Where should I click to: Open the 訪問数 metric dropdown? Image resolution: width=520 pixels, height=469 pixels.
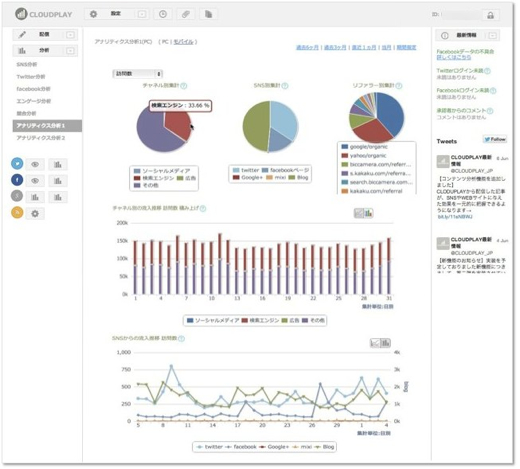[137, 74]
